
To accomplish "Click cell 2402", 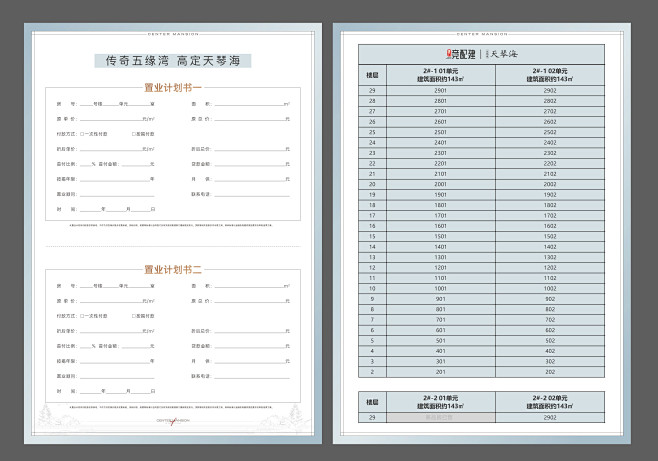I will (550, 143).
